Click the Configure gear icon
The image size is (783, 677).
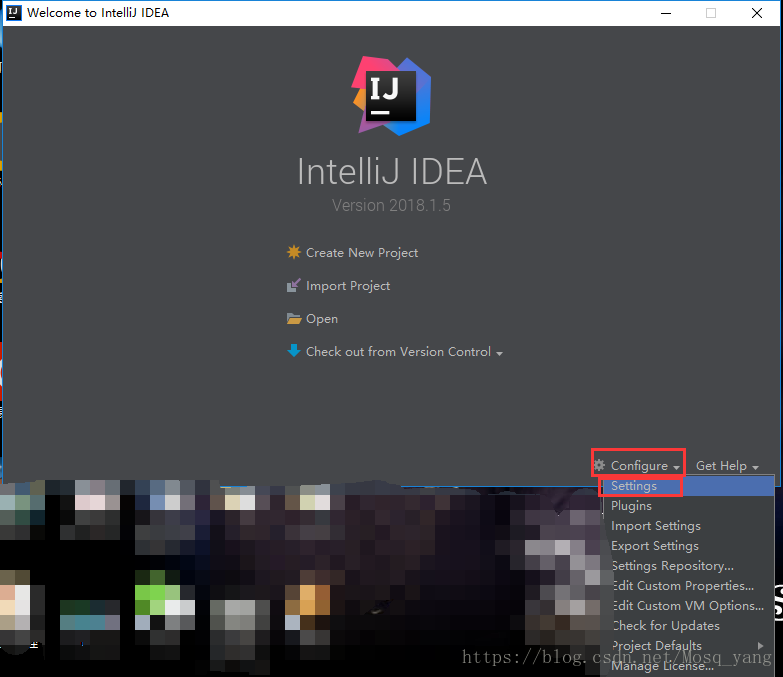[599, 465]
